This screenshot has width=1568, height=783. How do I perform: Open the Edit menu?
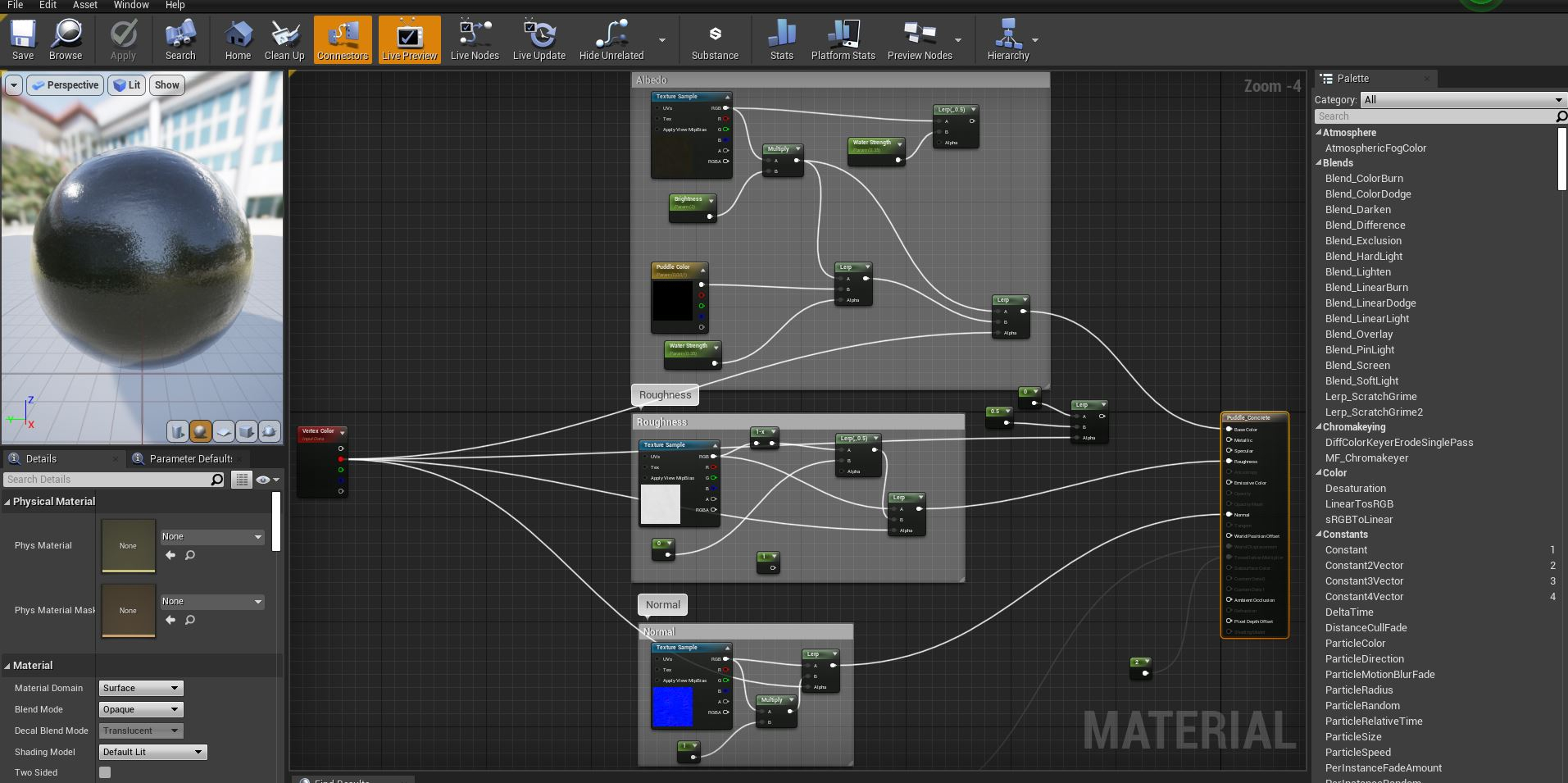48,5
